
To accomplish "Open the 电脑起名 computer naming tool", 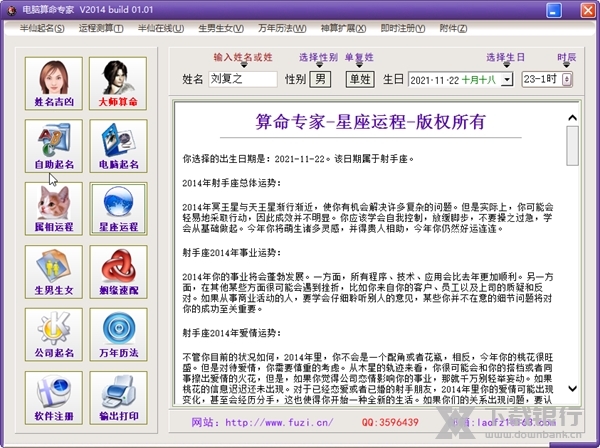I will (x=118, y=146).
